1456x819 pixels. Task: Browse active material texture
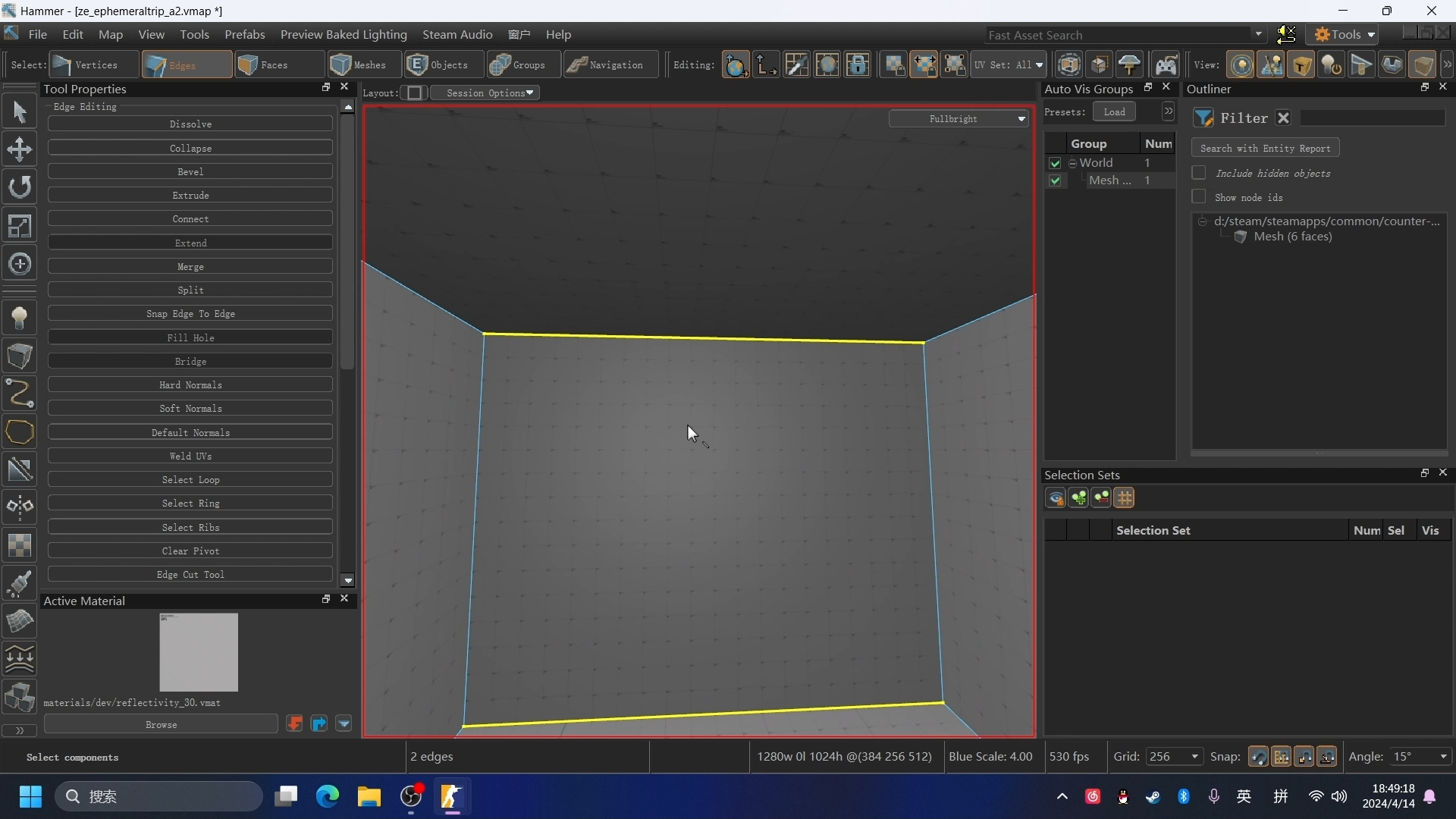pyautogui.click(x=161, y=724)
